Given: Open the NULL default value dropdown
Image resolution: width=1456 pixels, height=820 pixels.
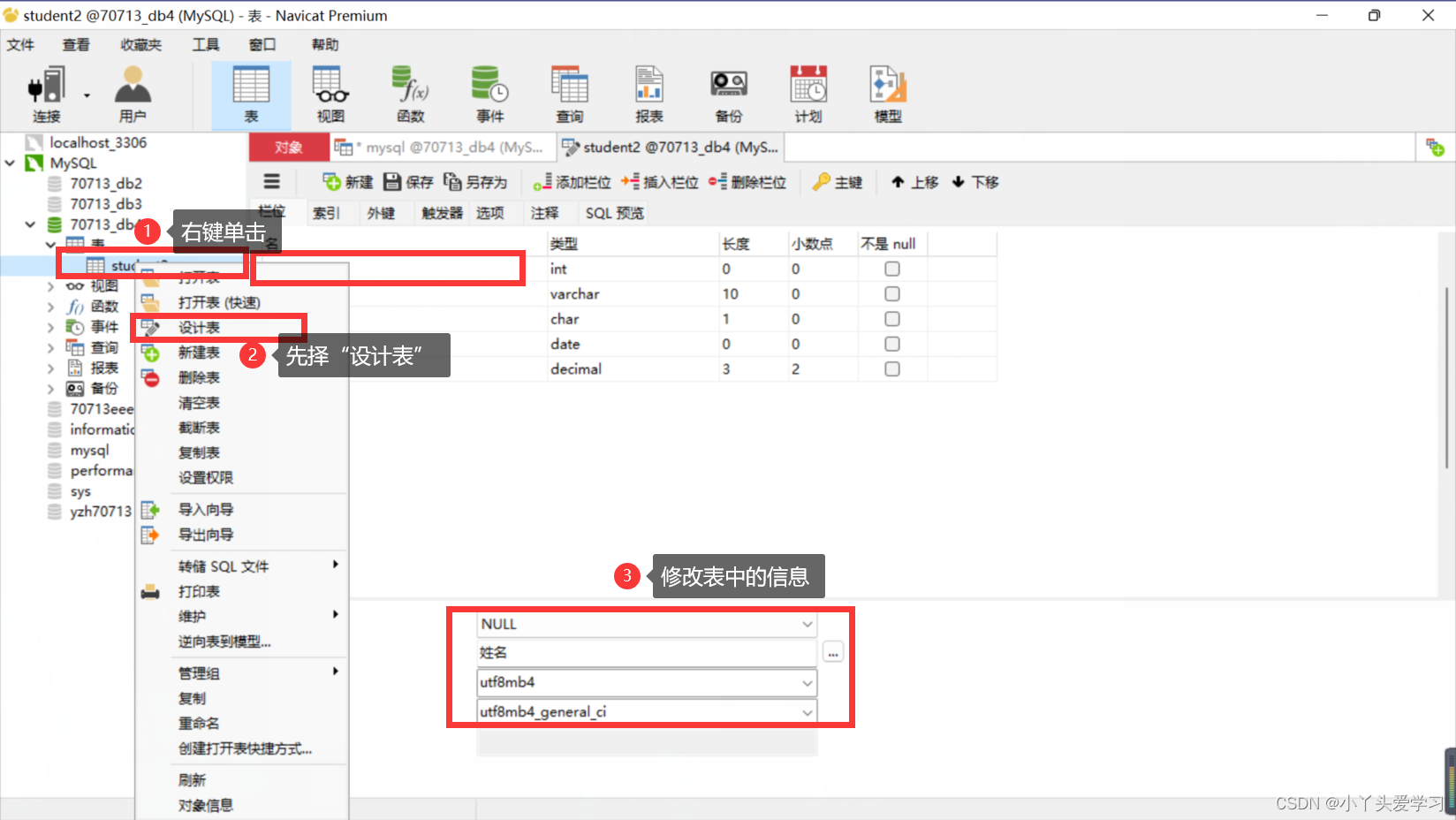Looking at the screenshot, I should tap(807, 624).
